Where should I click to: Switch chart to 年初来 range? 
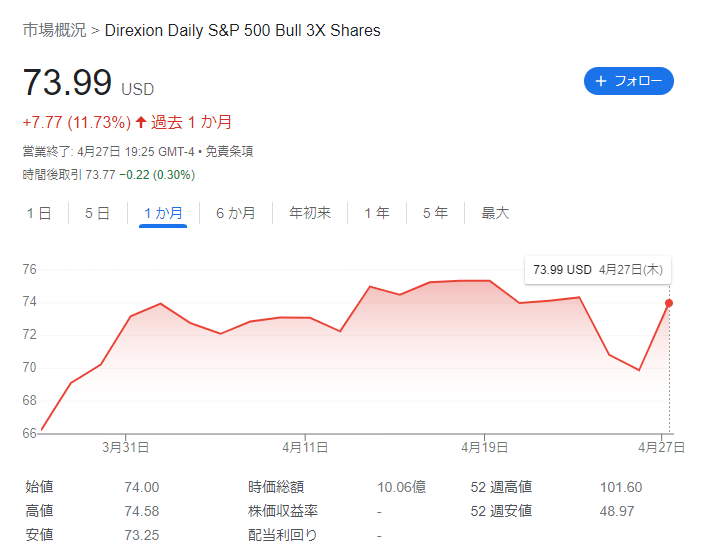(x=310, y=213)
